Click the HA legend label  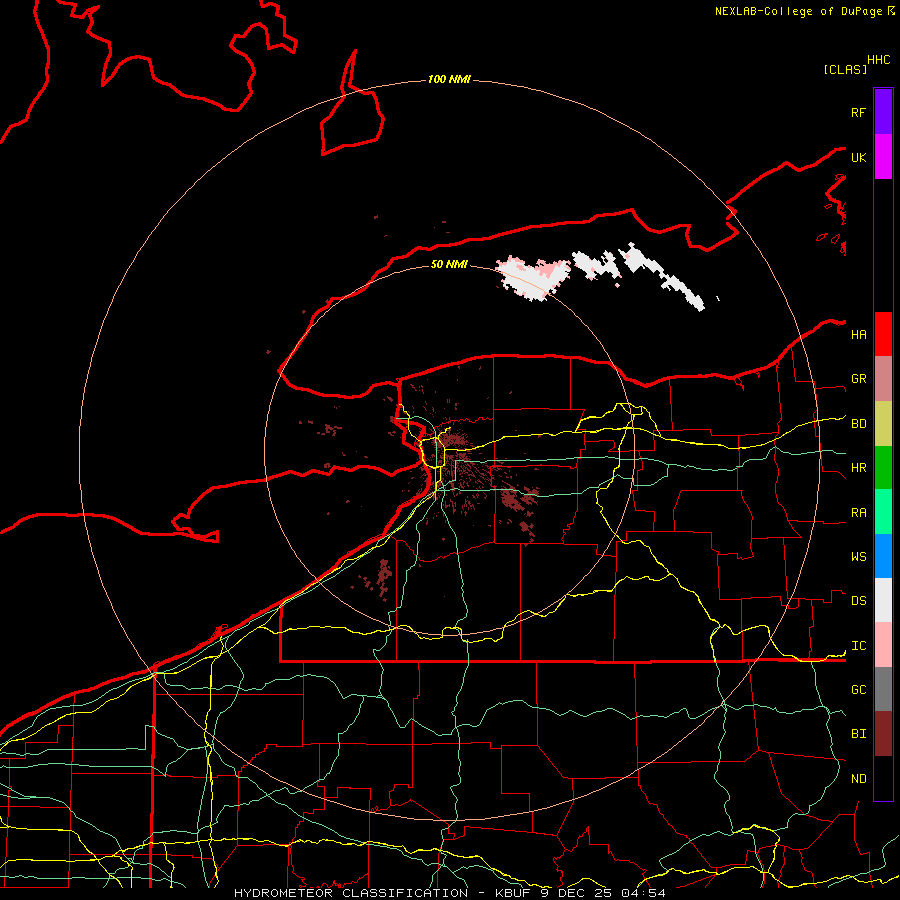[859, 334]
